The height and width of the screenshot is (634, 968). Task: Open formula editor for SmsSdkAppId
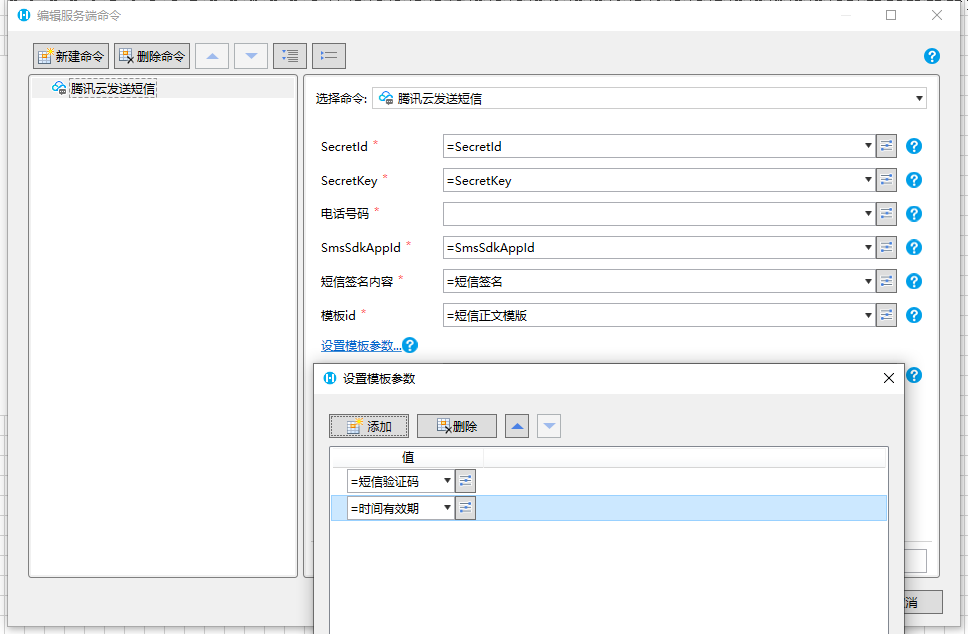[x=887, y=248]
